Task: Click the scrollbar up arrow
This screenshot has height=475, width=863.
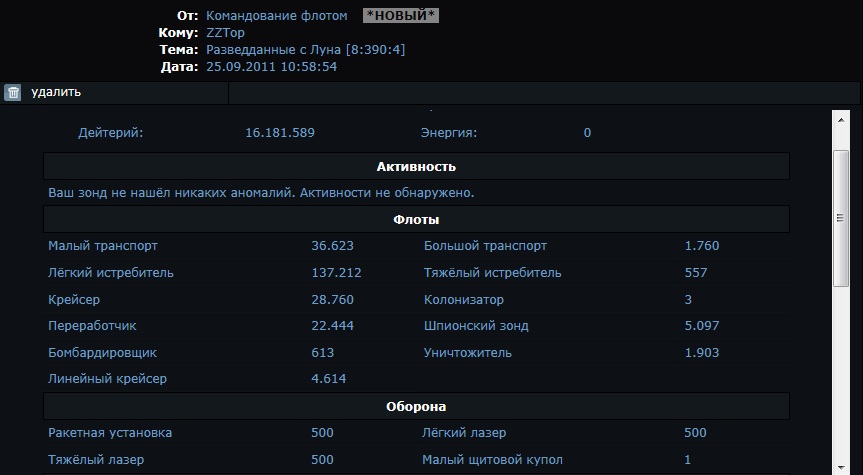Action: click(x=840, y=119)
